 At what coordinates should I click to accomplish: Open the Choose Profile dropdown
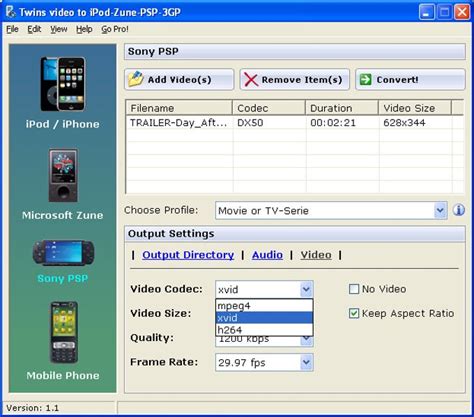[x=331, y=210]
